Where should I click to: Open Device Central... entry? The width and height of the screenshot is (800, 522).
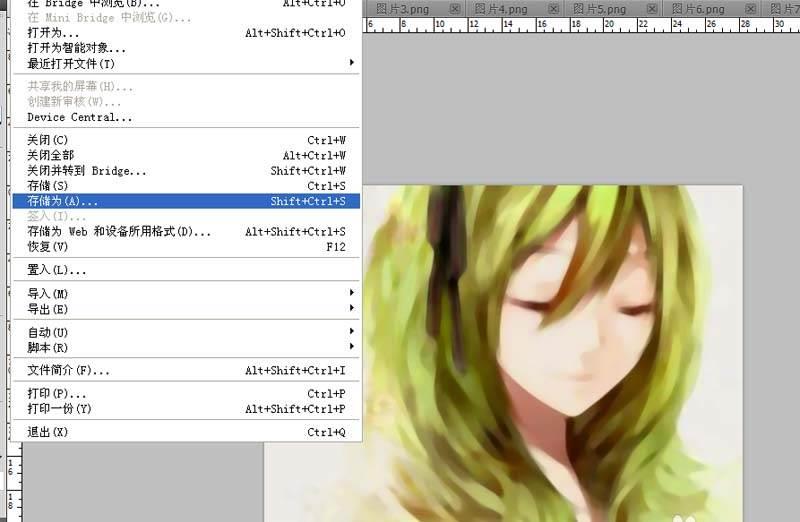point(186,117)
